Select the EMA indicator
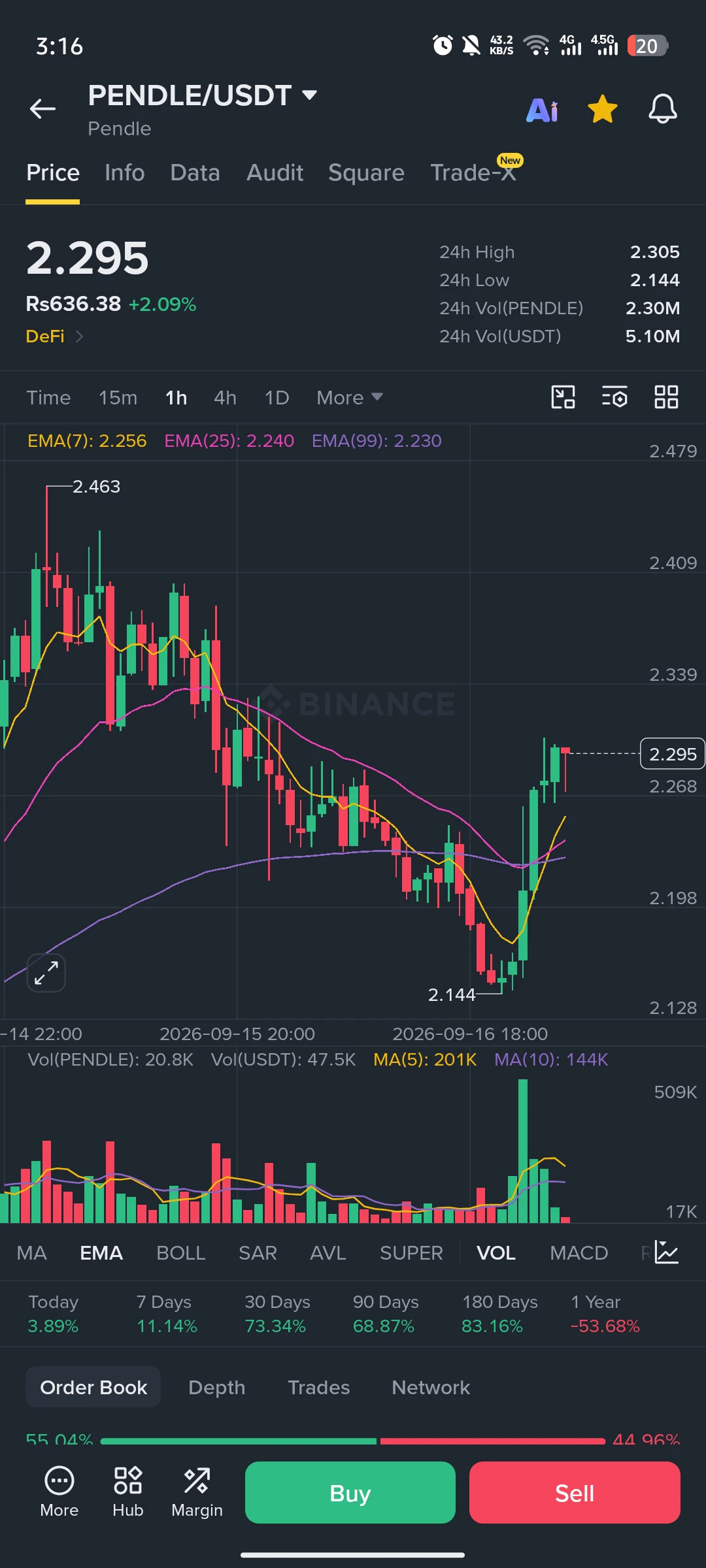Image resolution: width=706 pixels, height=1568 pixels. click(x=101, y=1253)
